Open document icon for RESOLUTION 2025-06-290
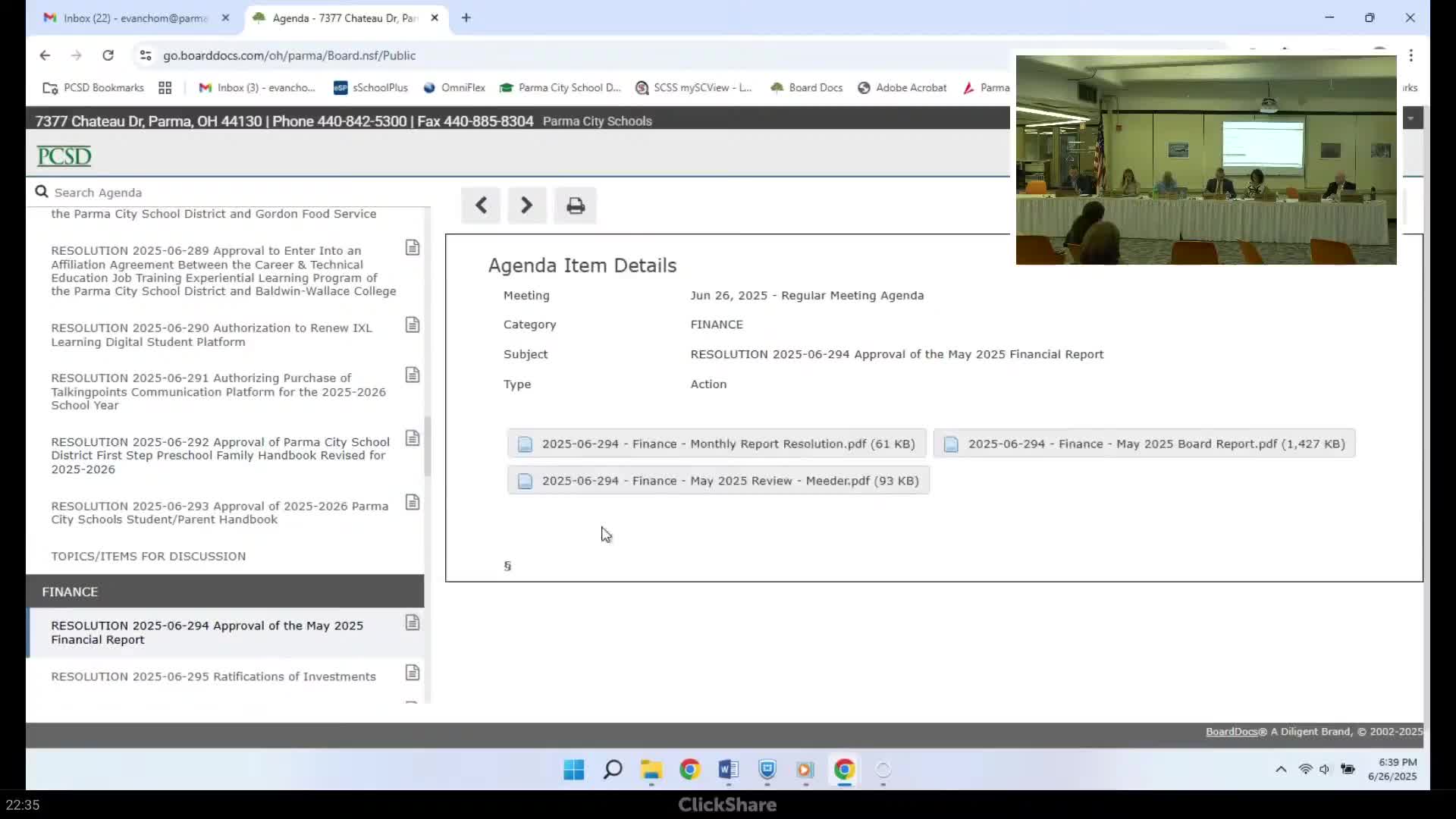Screen dimensions: 1456x819 [x=412, y=325]
